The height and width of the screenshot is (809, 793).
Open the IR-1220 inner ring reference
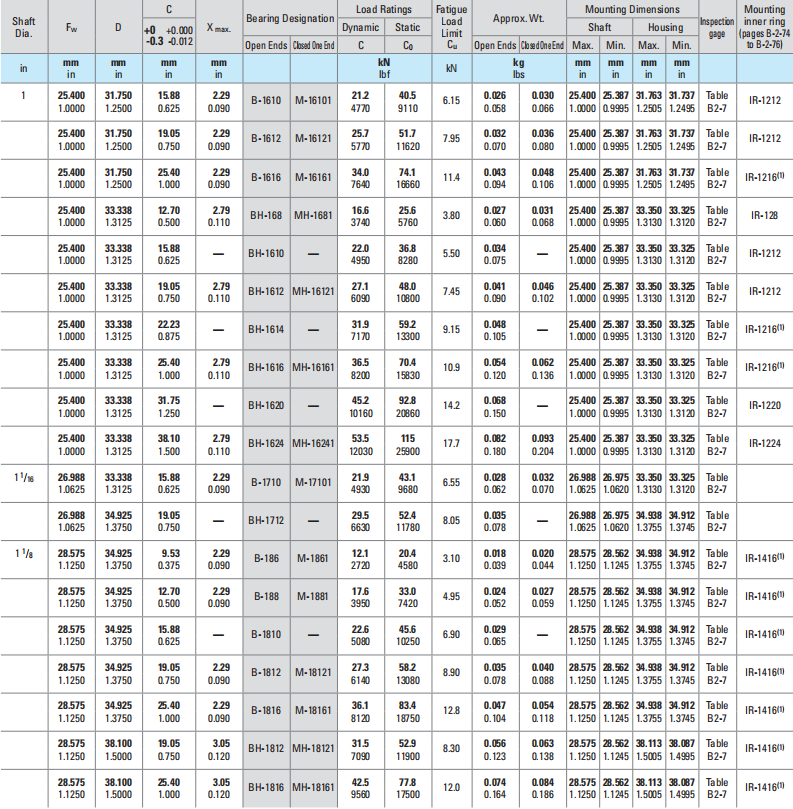point(764,405)
